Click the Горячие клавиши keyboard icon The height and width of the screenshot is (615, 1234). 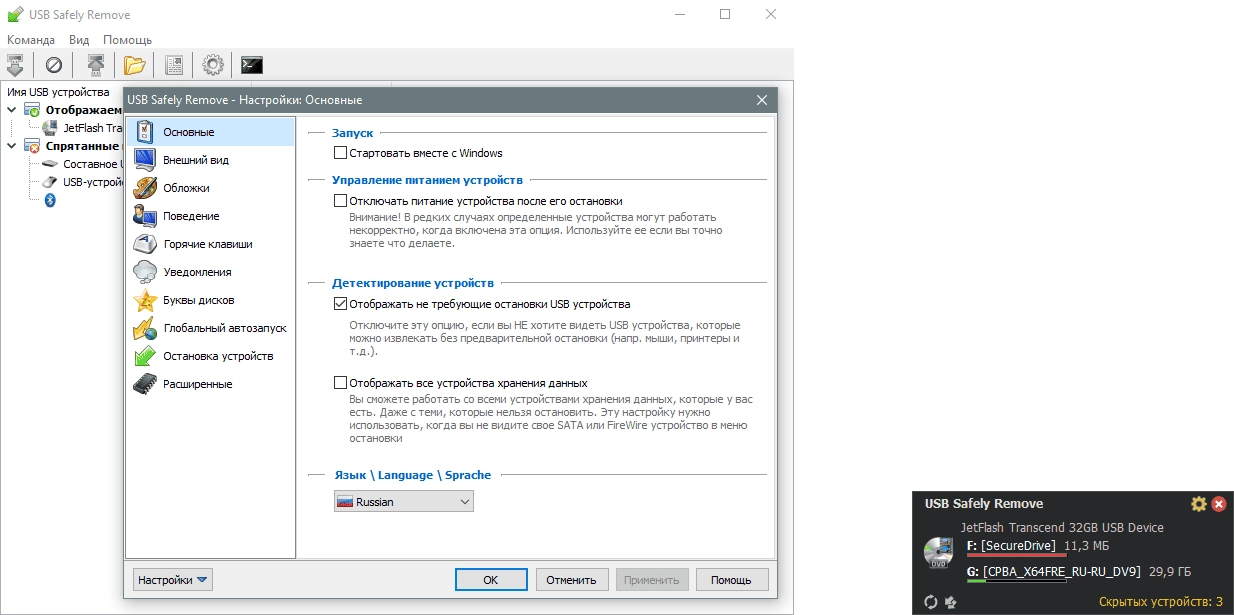point(145,244)
